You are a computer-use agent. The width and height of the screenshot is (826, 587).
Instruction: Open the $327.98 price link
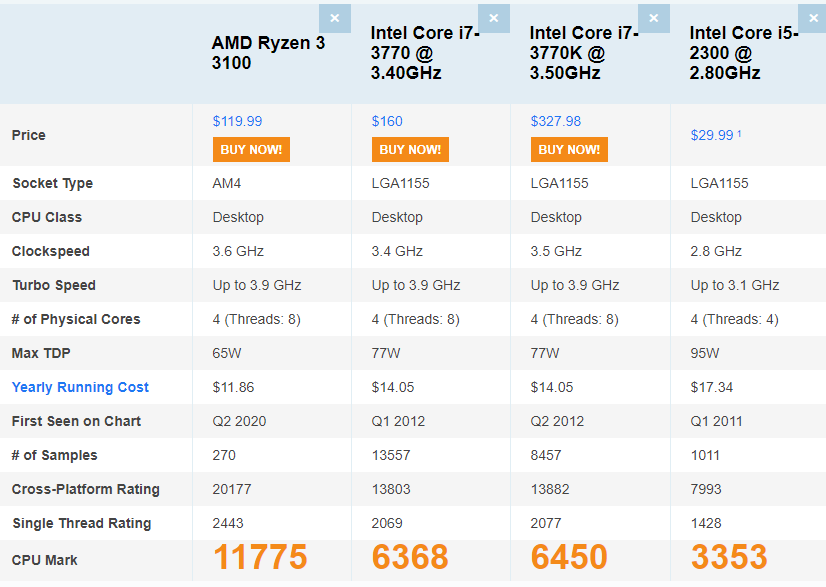coord(555,121)
